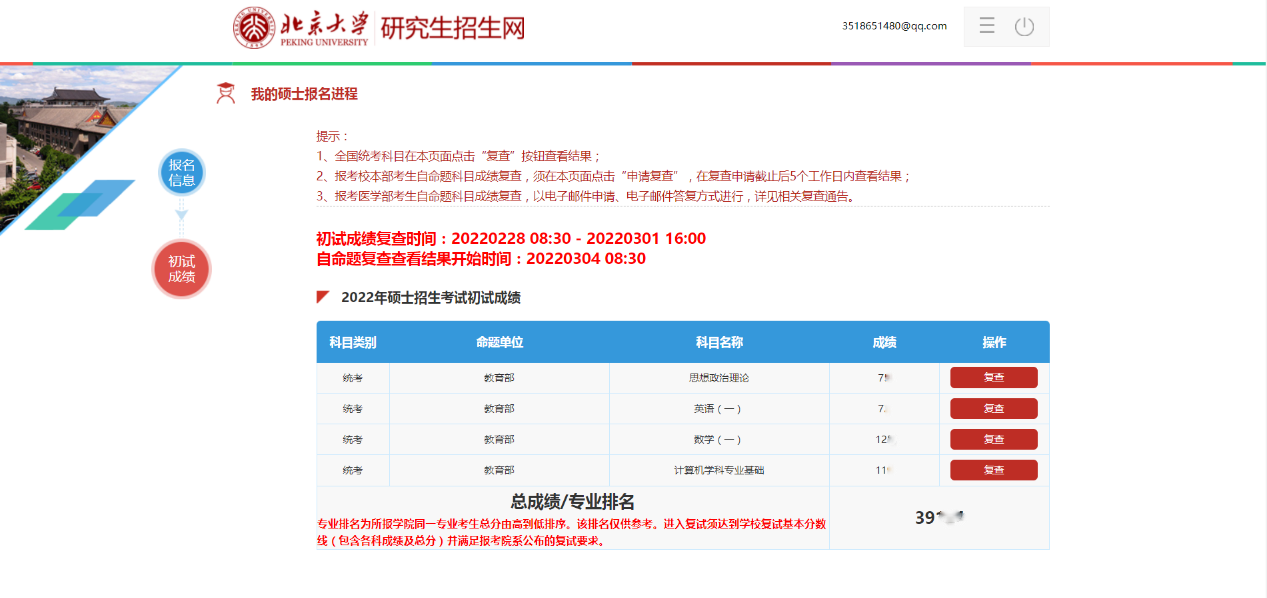Screen dimensions: 1267x598
Task: Click the red 专业排名 explanation note
Action: [x=572, y=532]
